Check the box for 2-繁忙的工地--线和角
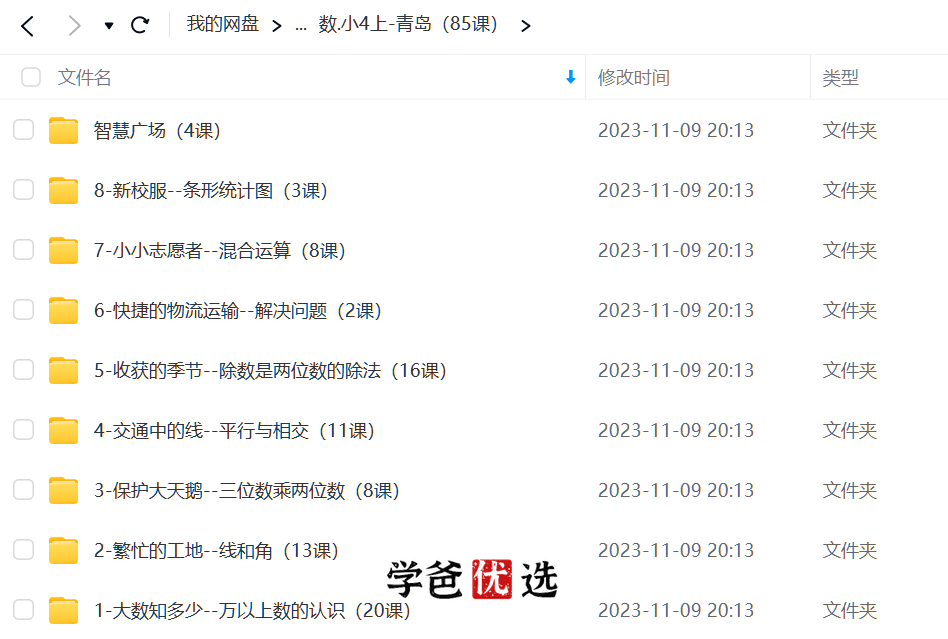Screen dimensions: 948x639 pyautogui.click(x=24, y=550)
